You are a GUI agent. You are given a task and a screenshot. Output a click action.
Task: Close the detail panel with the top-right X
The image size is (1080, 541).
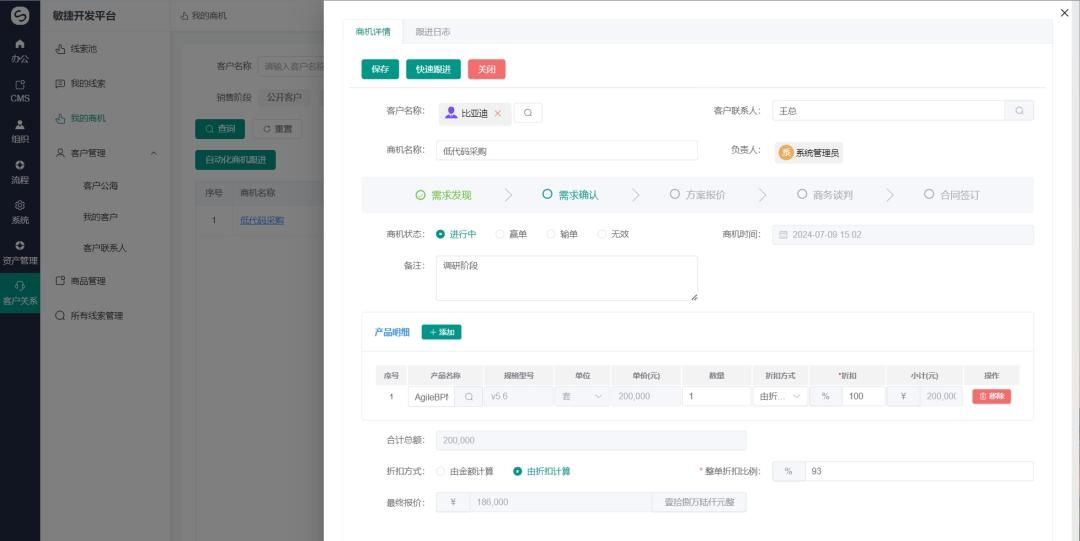(x=1065, y=13)
